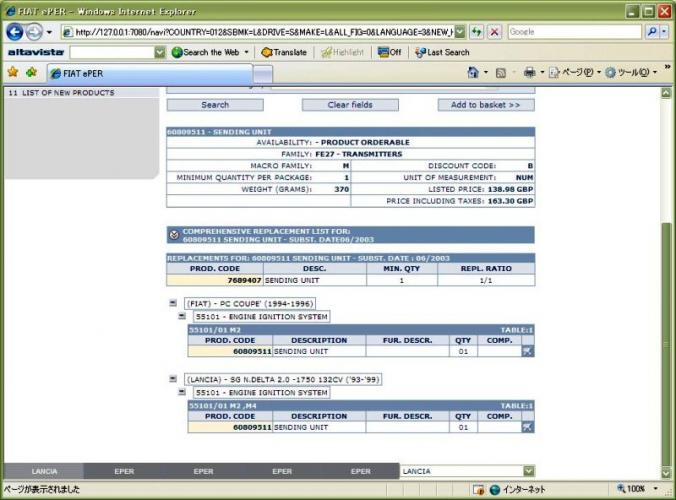Select the FIAT ePER browser tab

pyautogui.click(x=150, y=73)
